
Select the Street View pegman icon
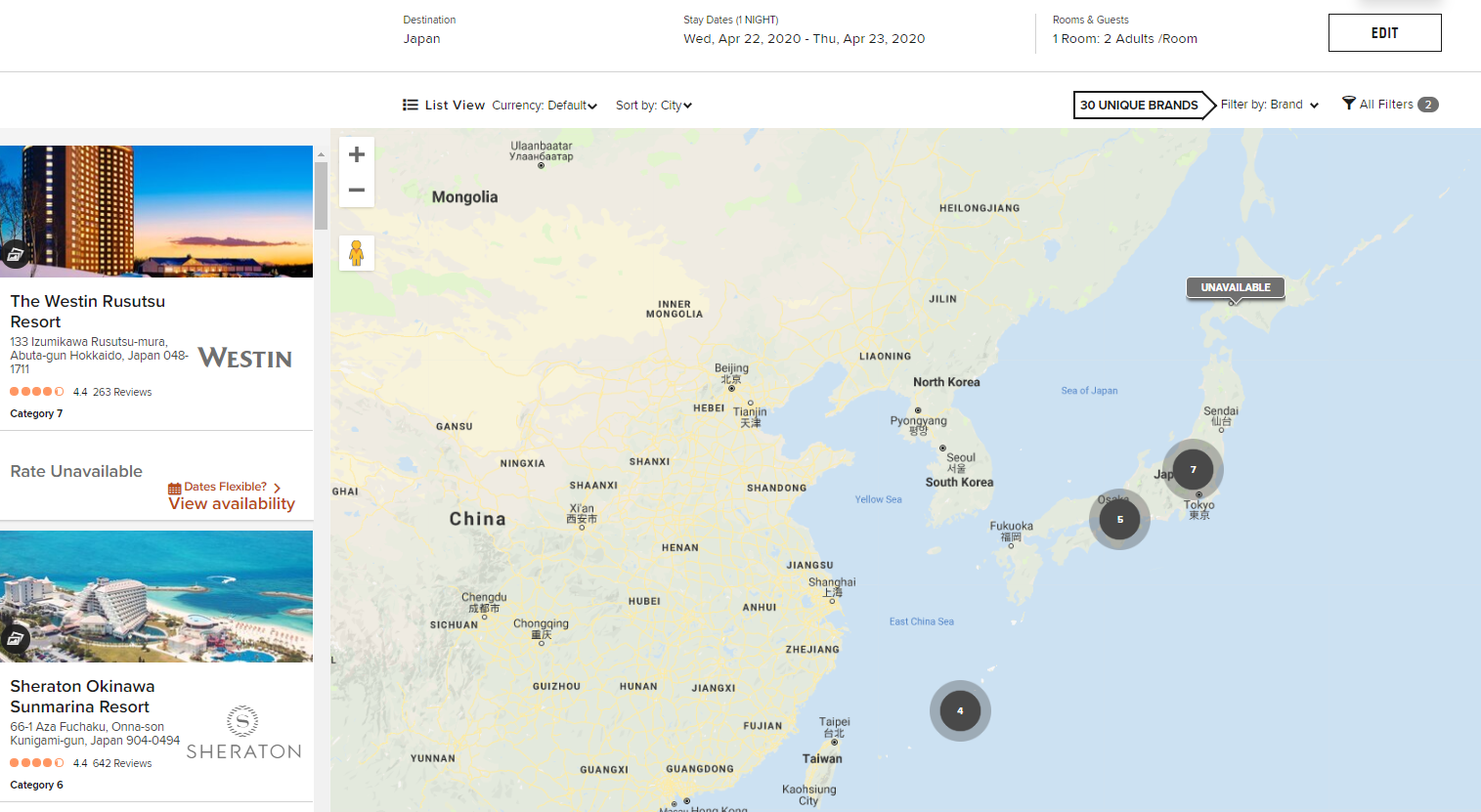357,253
